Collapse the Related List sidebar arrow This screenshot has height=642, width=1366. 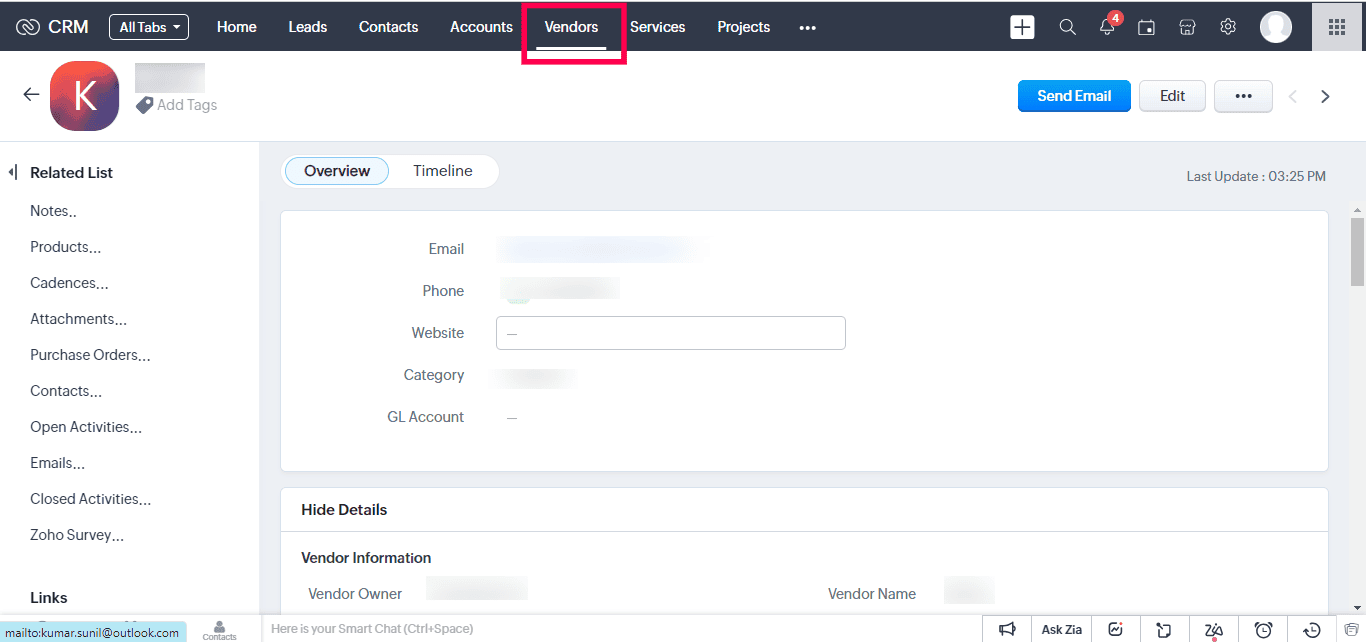pyautogui.click(x=13, y=172)
